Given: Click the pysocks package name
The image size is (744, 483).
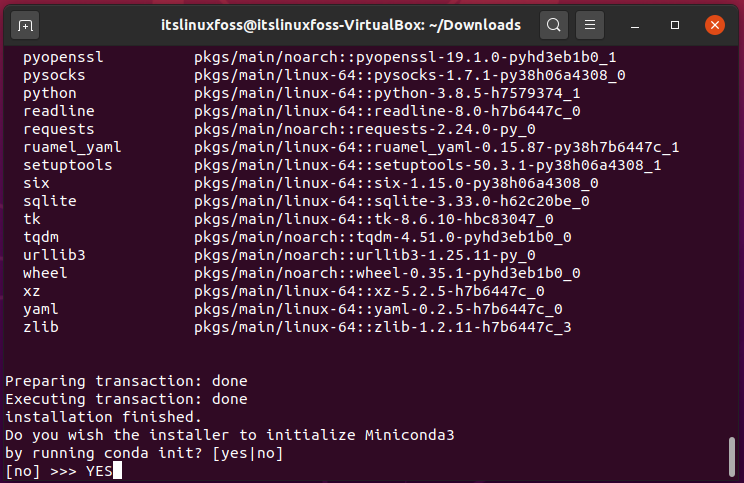Looking at the screenshot, I should pyautogui.click(x=54, y=75).
